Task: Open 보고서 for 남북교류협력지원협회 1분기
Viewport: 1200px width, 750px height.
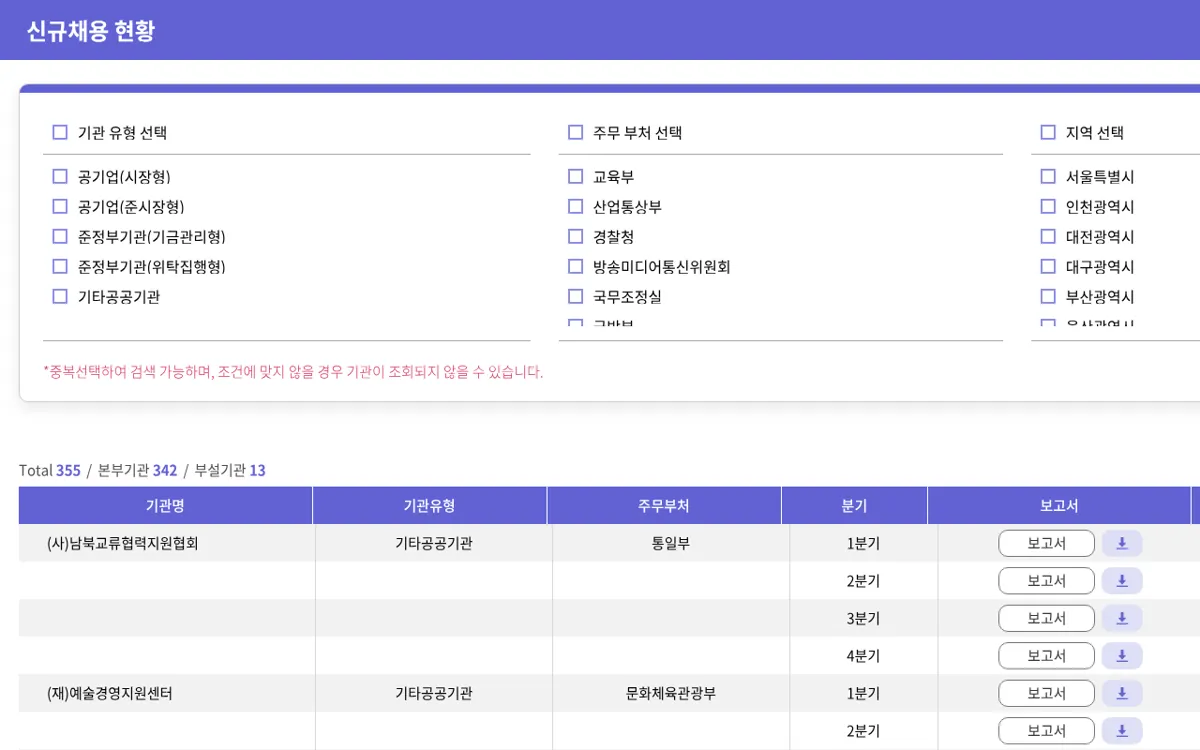Action: 1046,543
